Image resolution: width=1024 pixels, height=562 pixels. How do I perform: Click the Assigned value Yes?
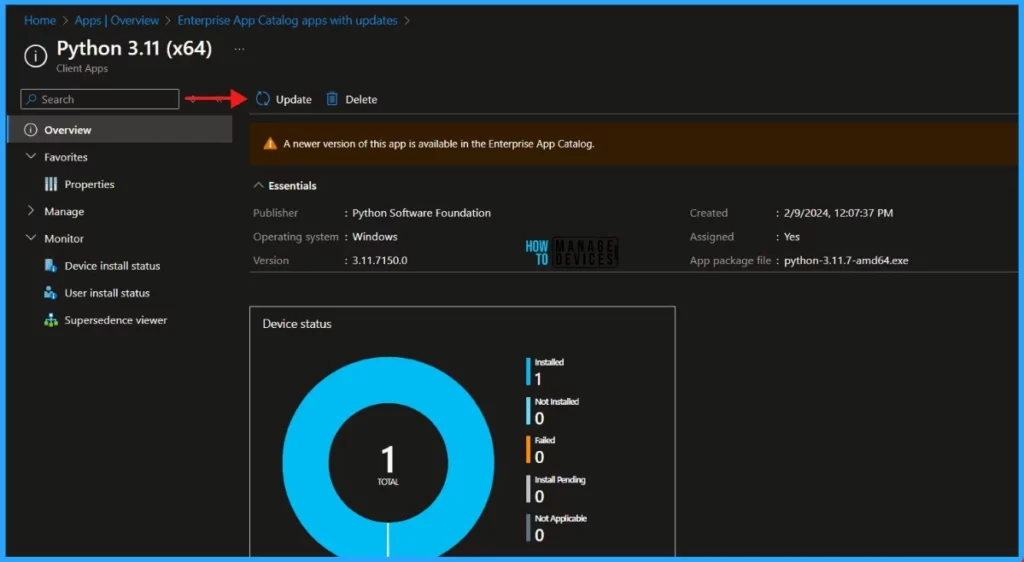pos(792,237)
